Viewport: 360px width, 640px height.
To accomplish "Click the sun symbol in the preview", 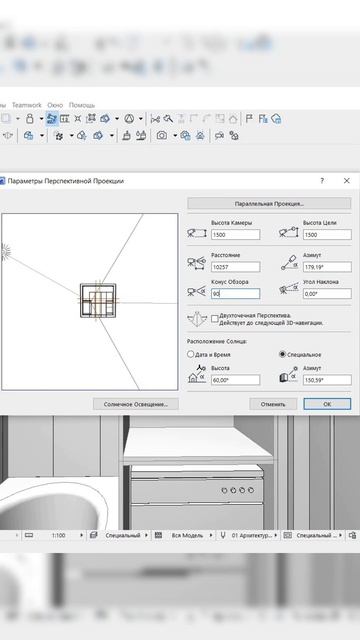I will (5, 252).
